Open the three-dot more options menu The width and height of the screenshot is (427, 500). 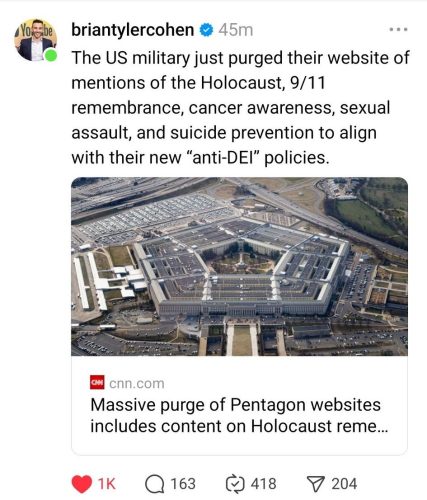point(398,30)
